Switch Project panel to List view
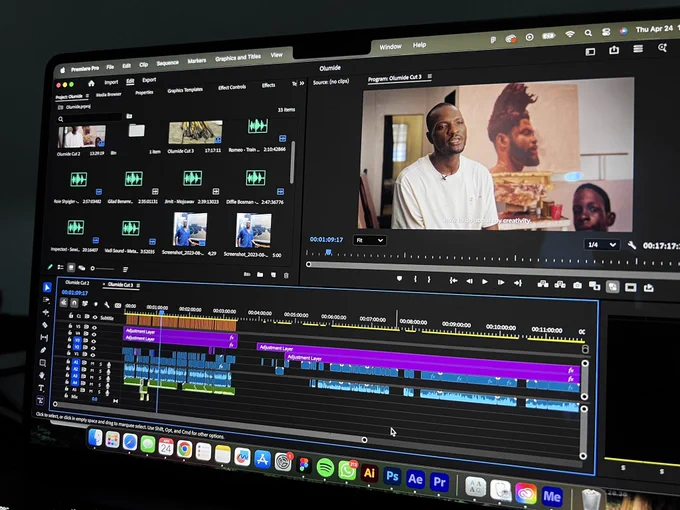Image resolution: width=680 pixels, height=510 pixels. 61,267
